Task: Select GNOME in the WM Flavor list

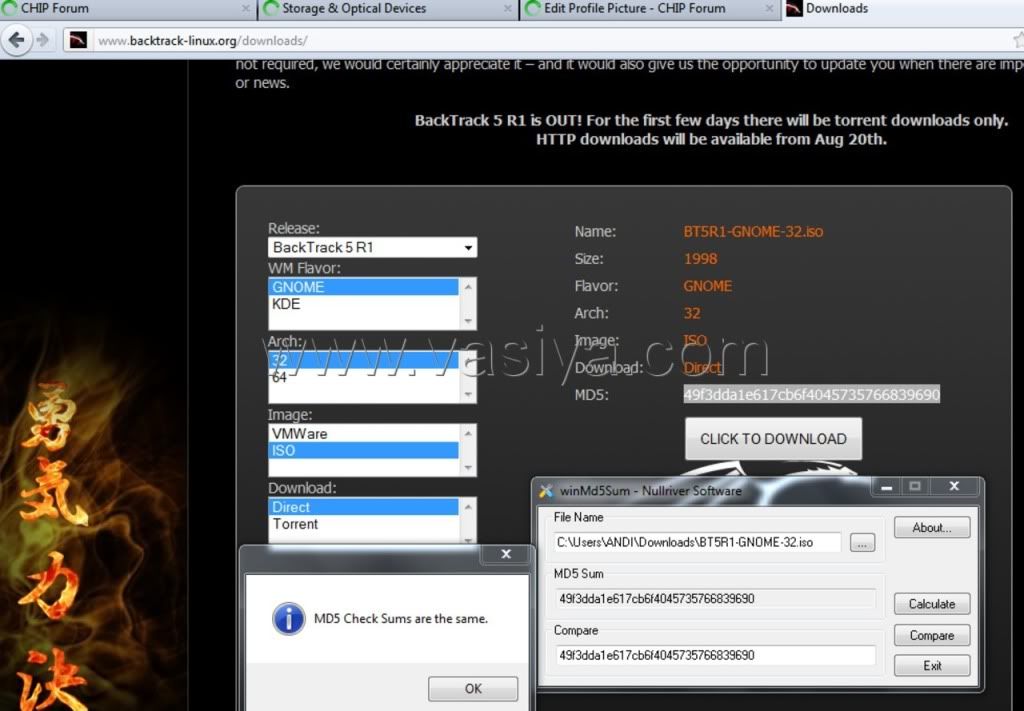Action: coord(363,287)
